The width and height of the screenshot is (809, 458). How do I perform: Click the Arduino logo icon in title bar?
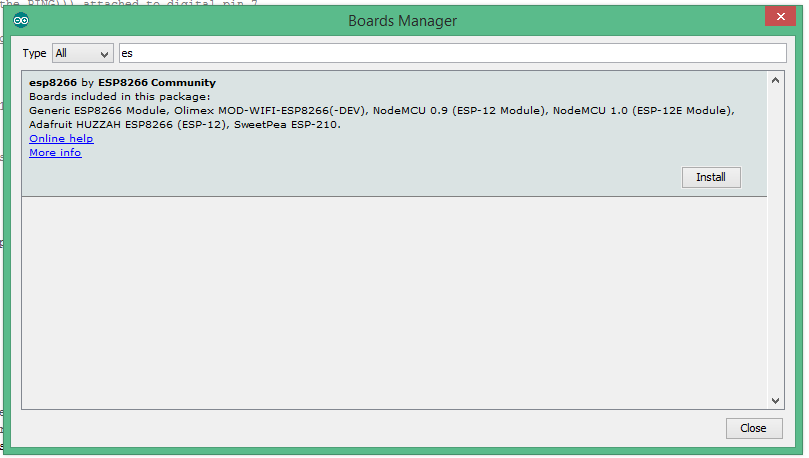tap(21, 21)
